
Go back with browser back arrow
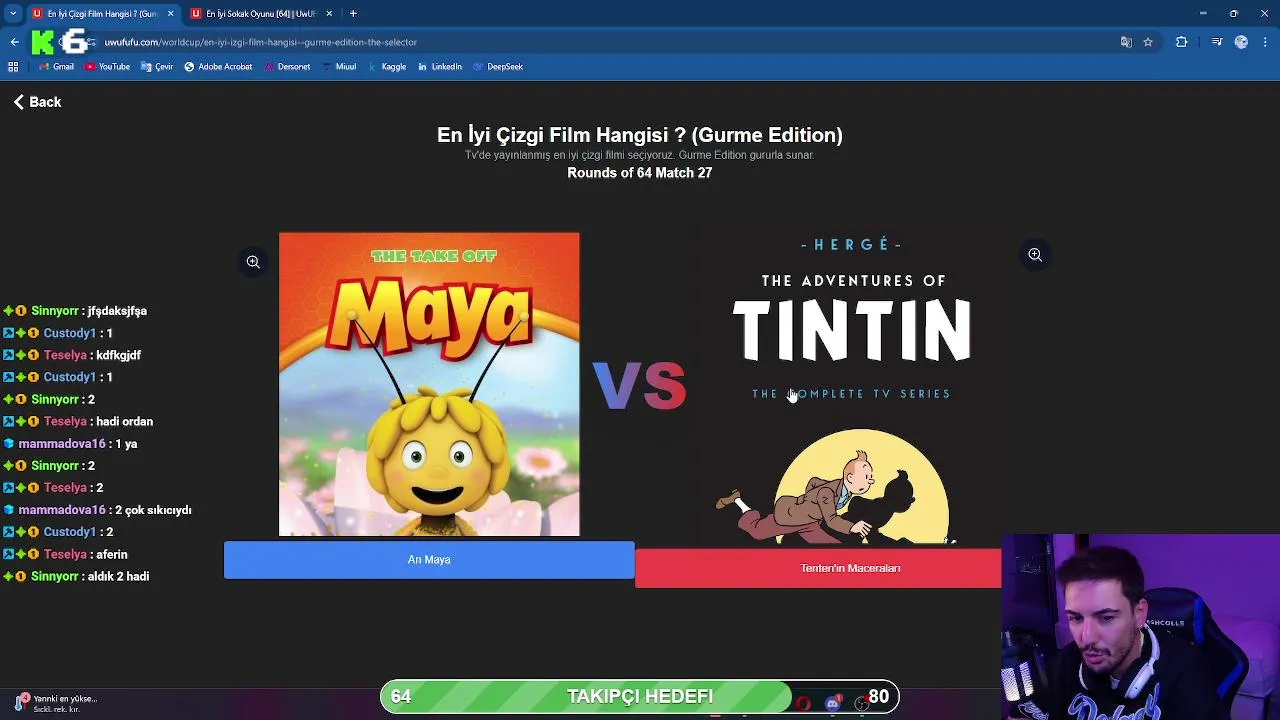(x=14, y=42)
